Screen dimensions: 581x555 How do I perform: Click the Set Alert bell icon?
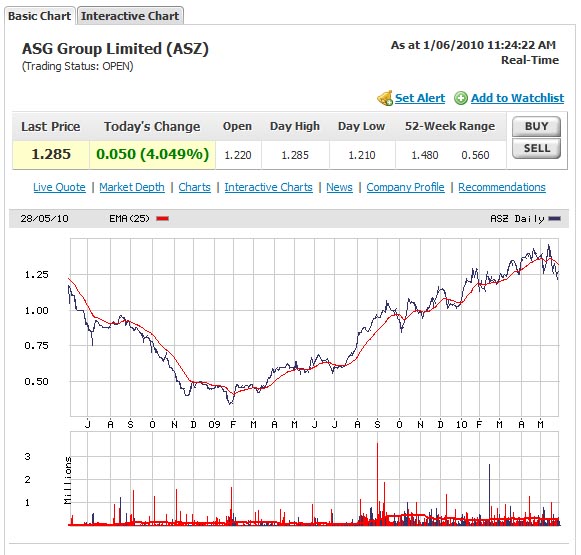click(385, 98)
